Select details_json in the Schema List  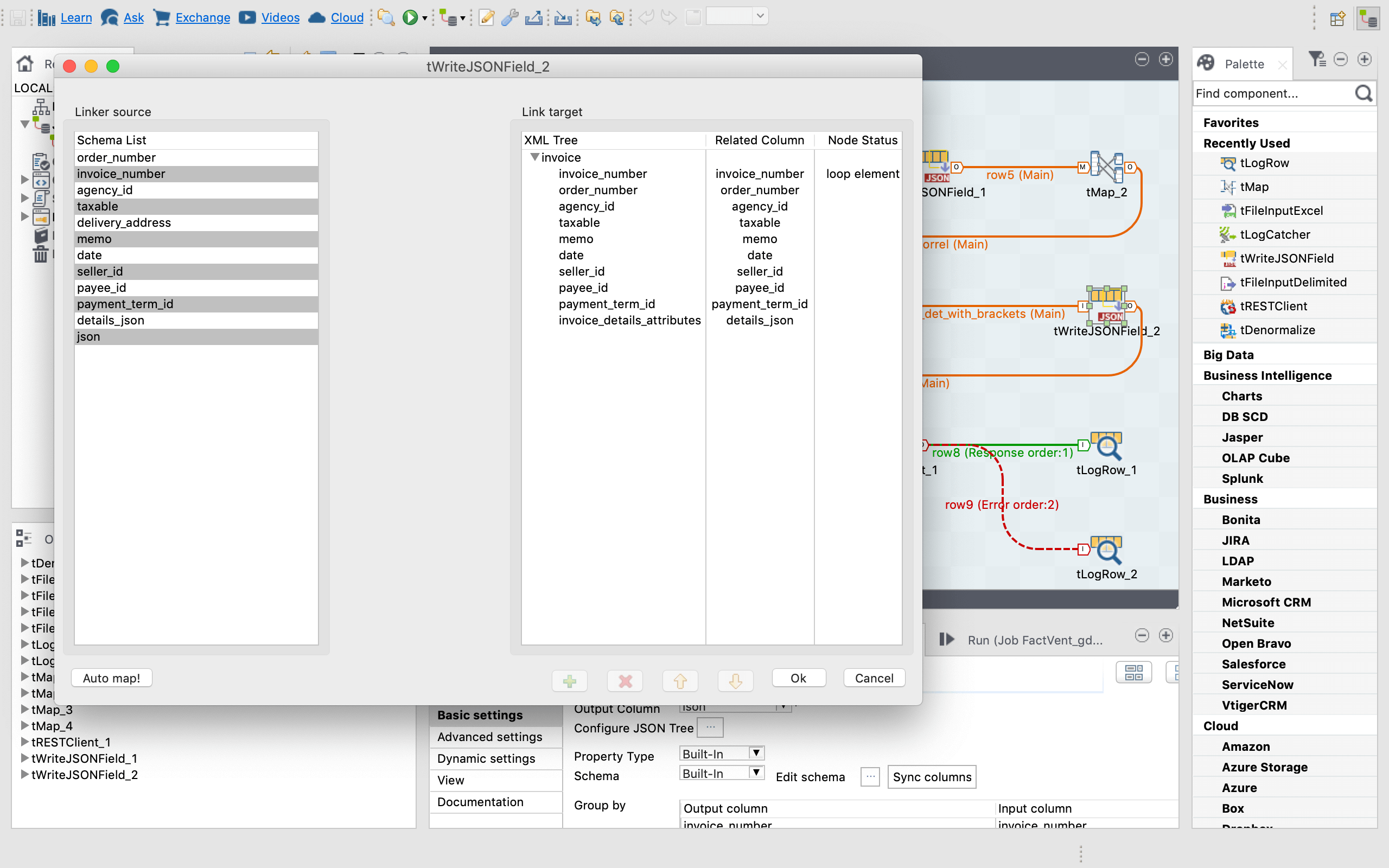coord(196,320)
